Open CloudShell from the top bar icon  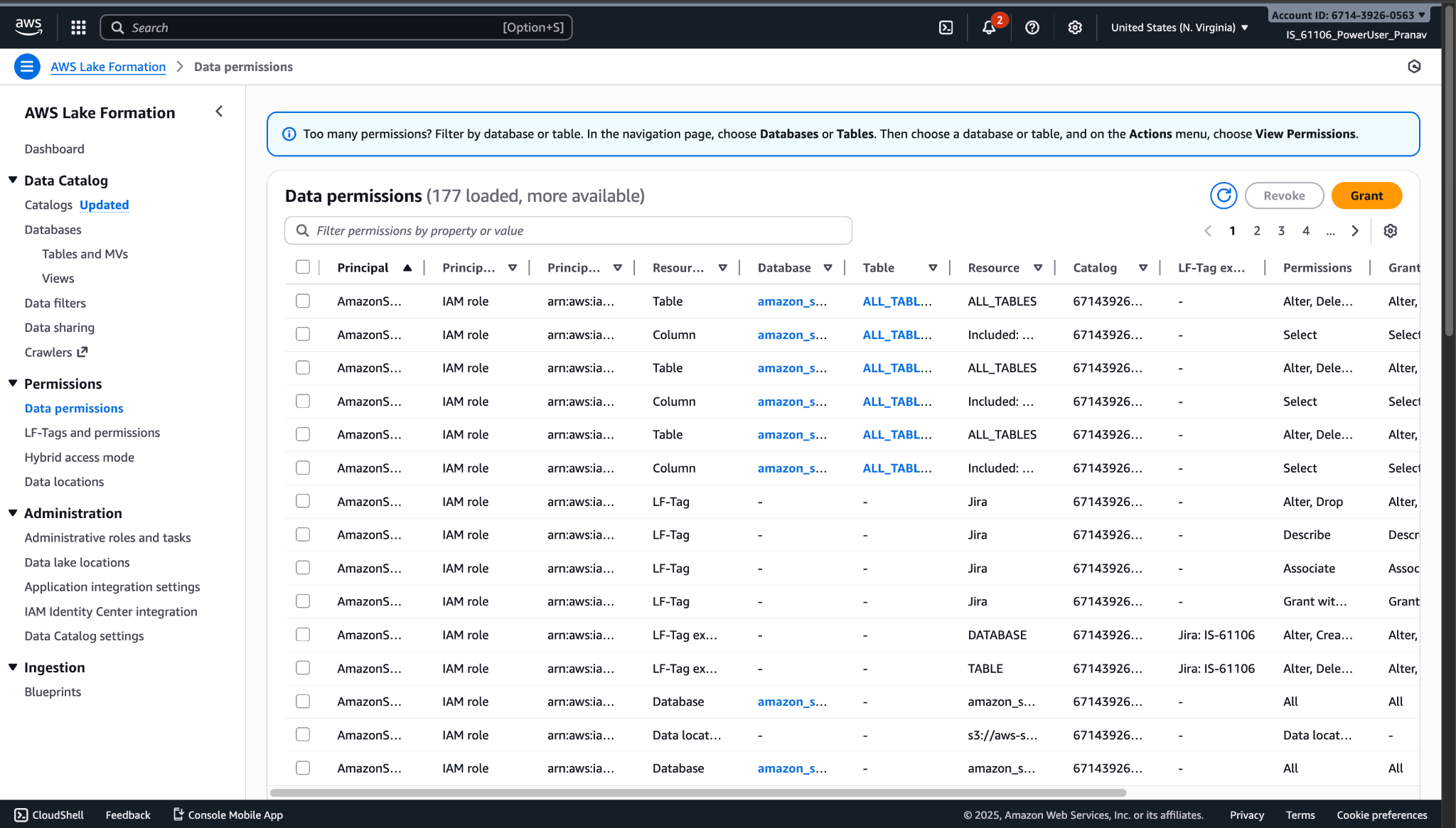pyautogui.click(x=946, y=27)
